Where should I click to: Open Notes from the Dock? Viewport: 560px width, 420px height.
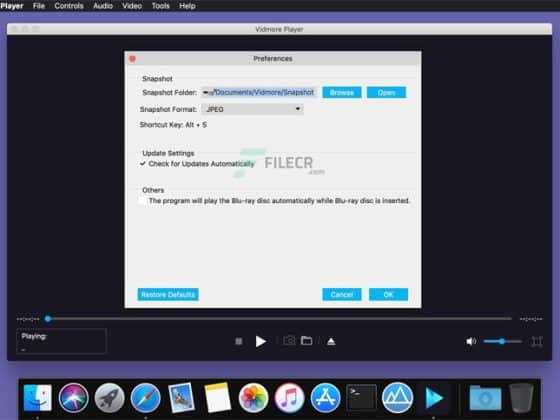point(218,398)
